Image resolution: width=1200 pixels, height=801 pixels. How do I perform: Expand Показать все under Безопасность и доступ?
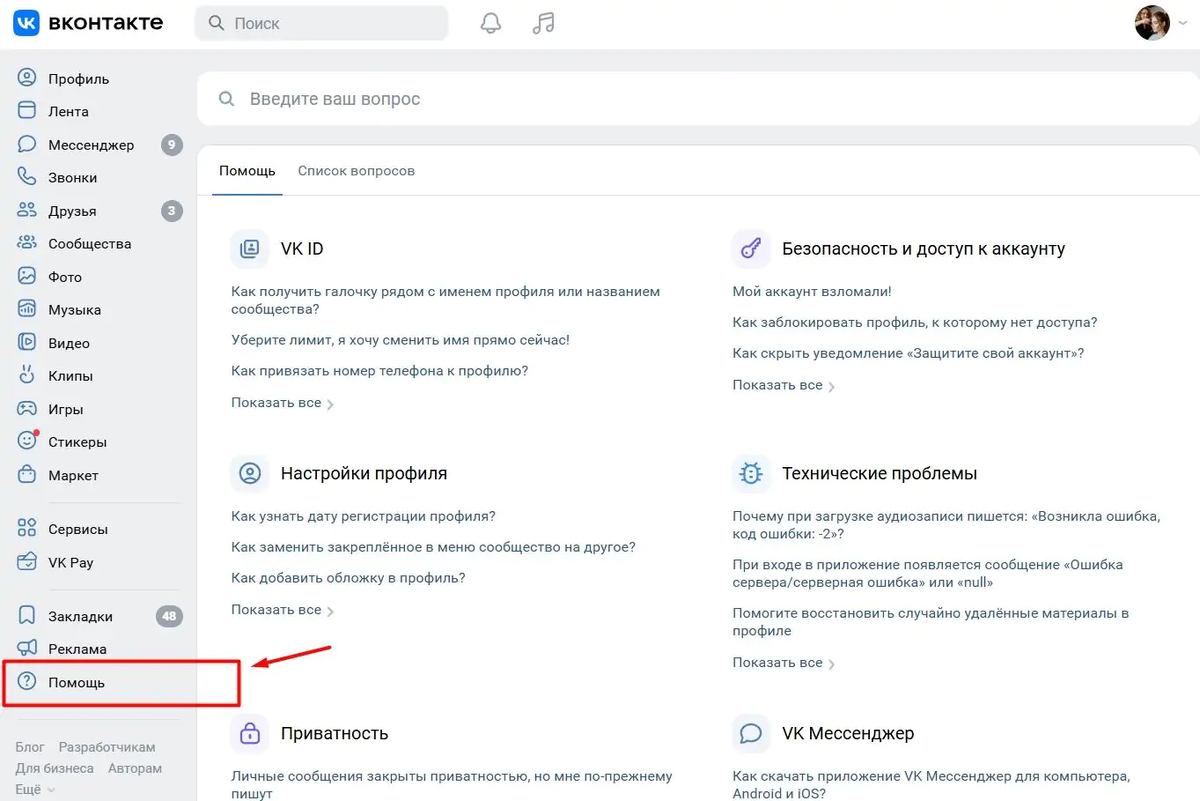click(x=784, y=385)
